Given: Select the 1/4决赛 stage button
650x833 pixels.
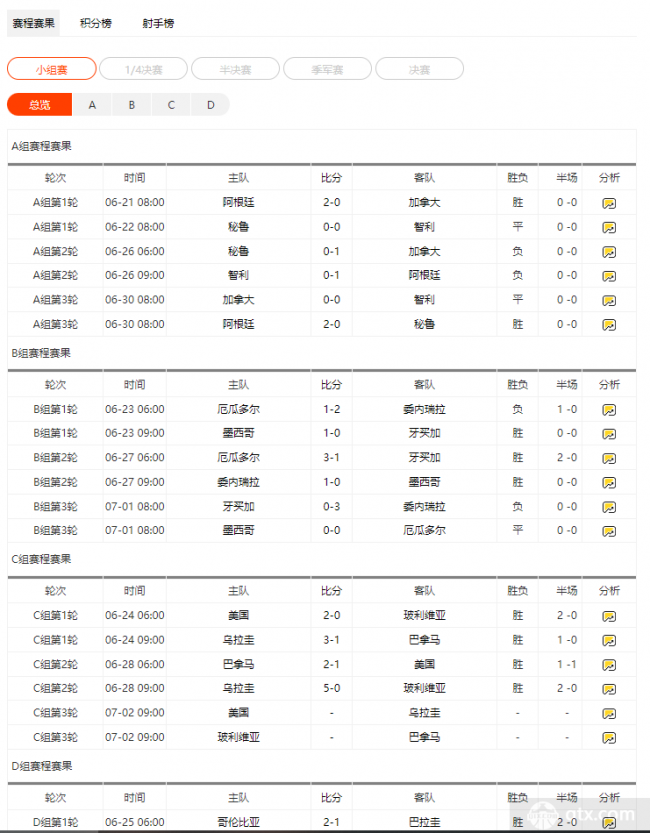Looking at the screenshot, I should point(143,69).
